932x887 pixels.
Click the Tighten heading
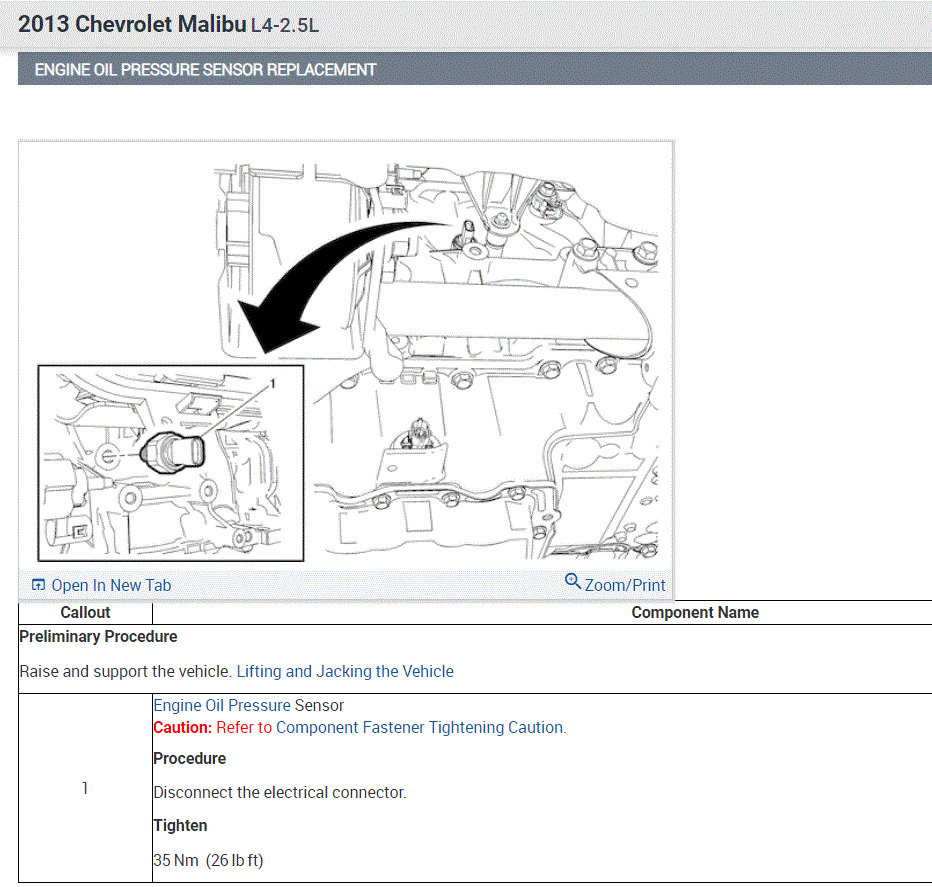coord(180,826)
